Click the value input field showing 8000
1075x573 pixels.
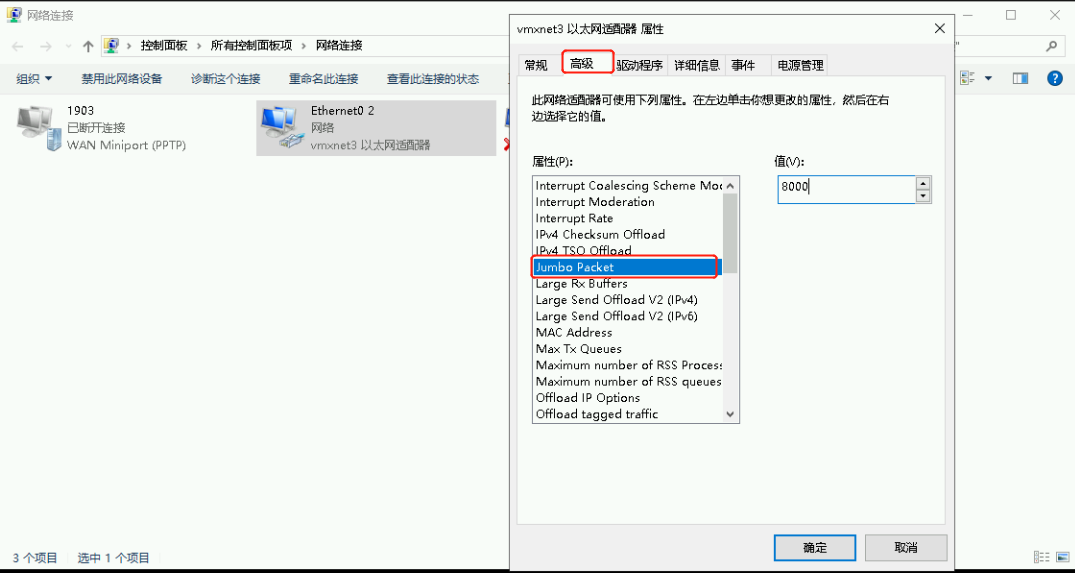[847, 189]
